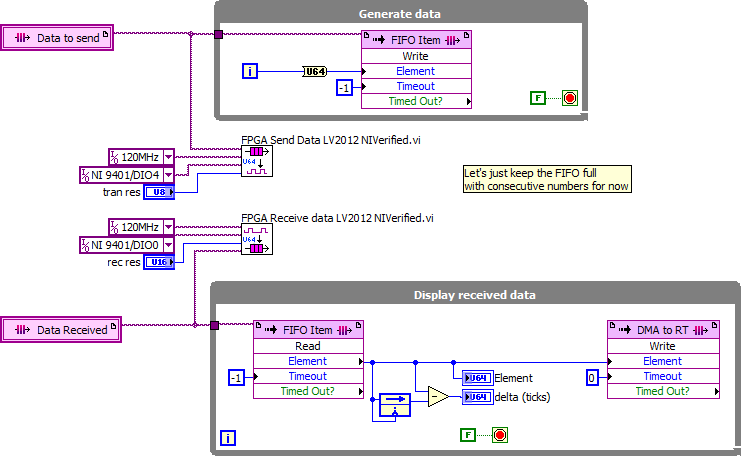Toggle the False constant in Display received data
Screen dimensions: 741x456
468,435
